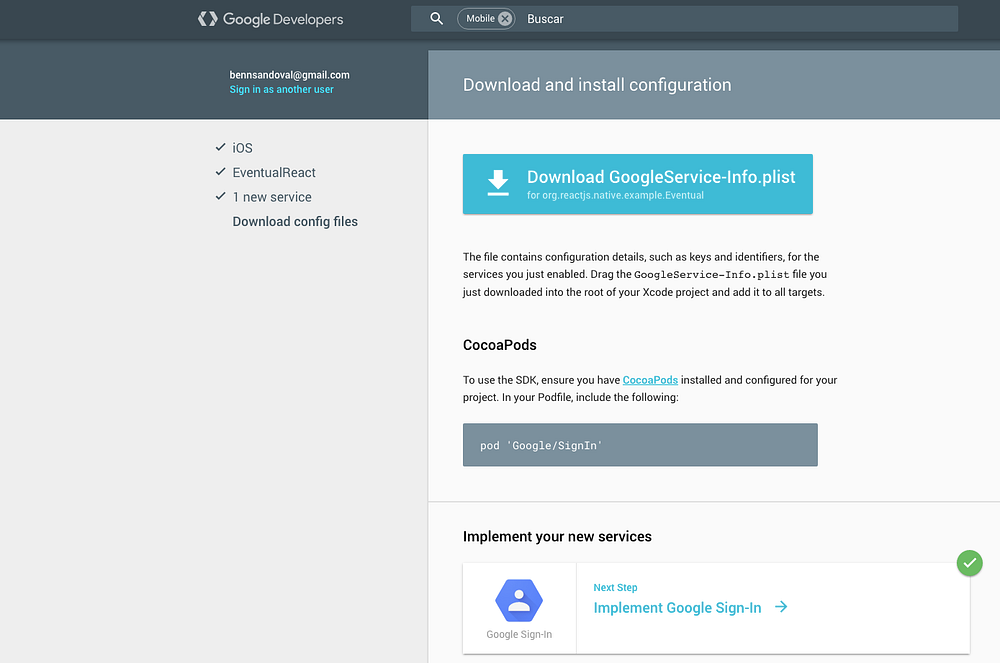Click the checkmark beside iOS
Viewport: 1000px width, 663px height.
(x=221, y=147)
